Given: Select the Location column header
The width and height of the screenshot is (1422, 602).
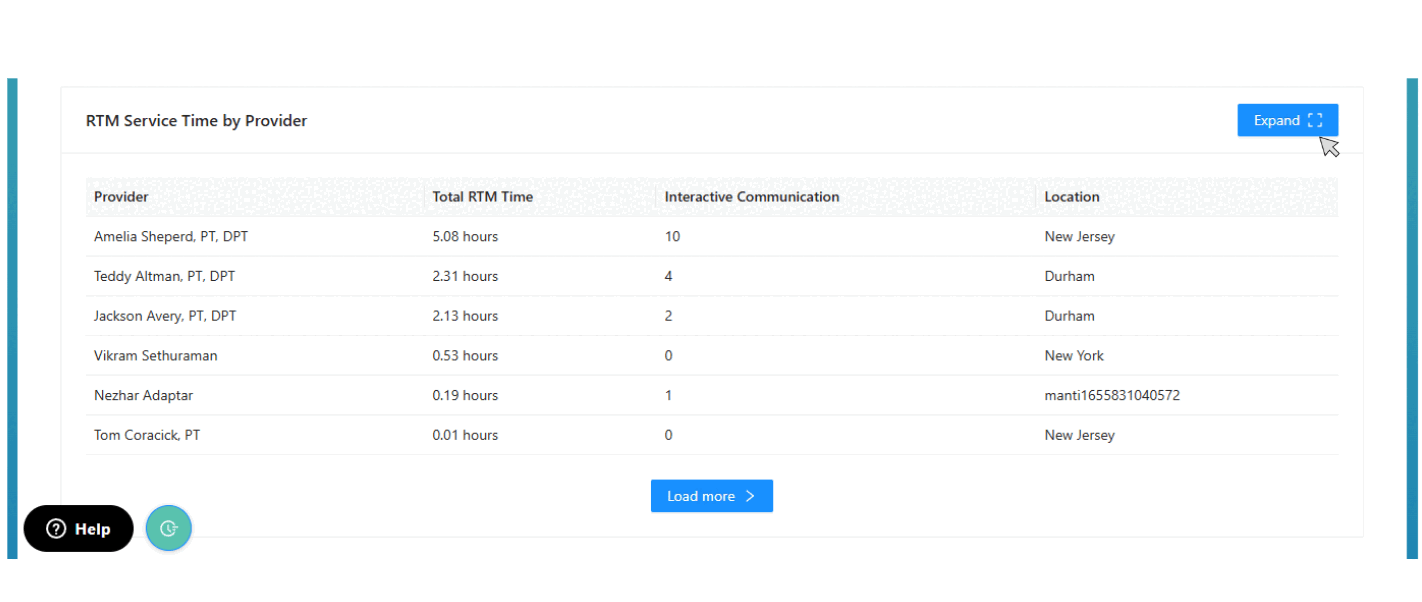Looking at the screenshot, I should tap(1071, 197).
